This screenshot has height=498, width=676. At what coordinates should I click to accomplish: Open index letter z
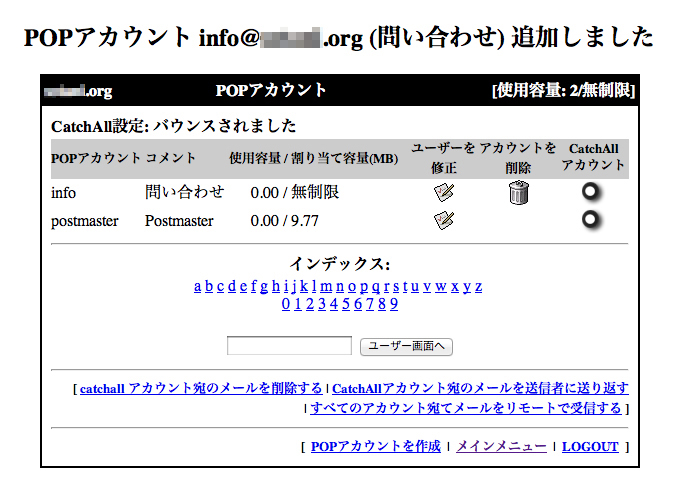479,286
